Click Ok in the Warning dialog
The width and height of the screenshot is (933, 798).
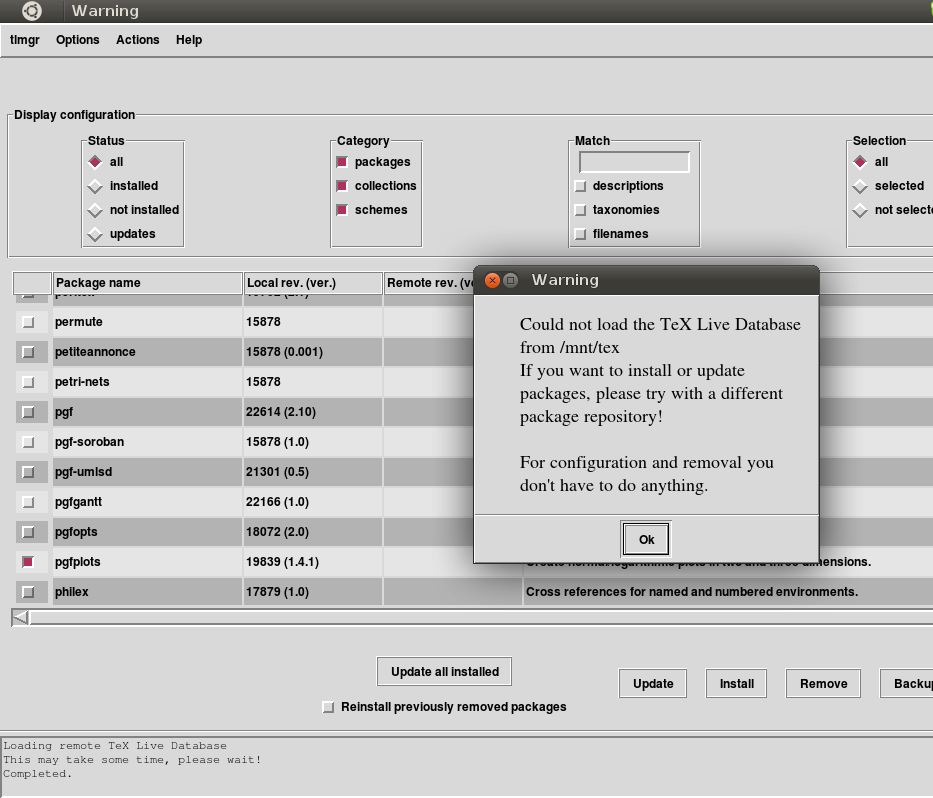646,540
